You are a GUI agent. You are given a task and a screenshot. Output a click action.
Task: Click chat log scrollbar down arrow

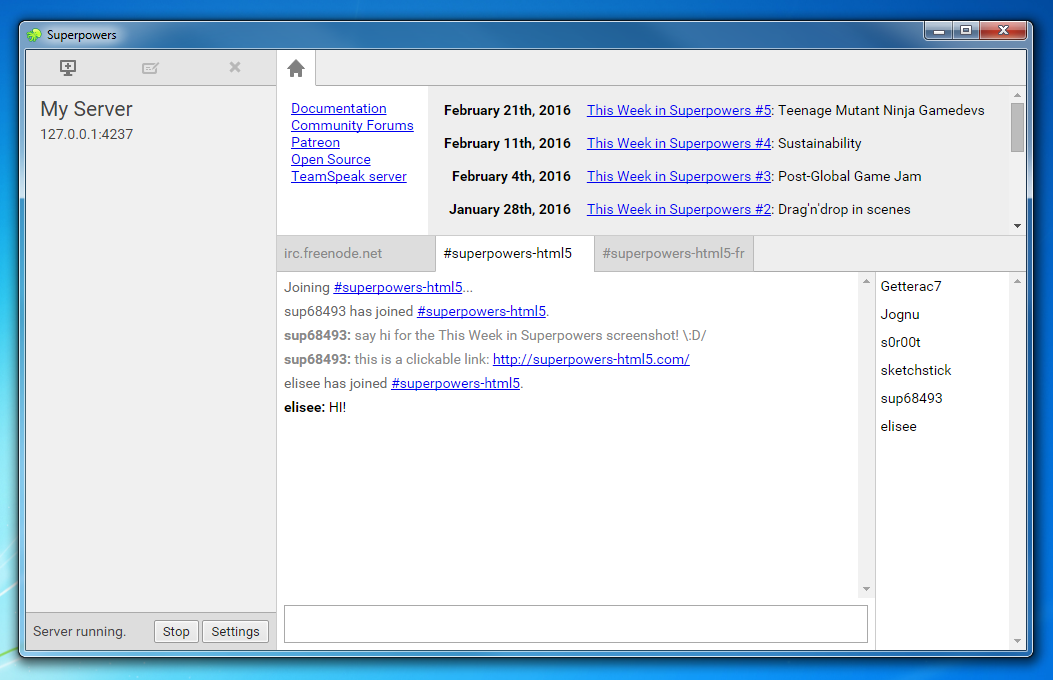tap(866, 589)
